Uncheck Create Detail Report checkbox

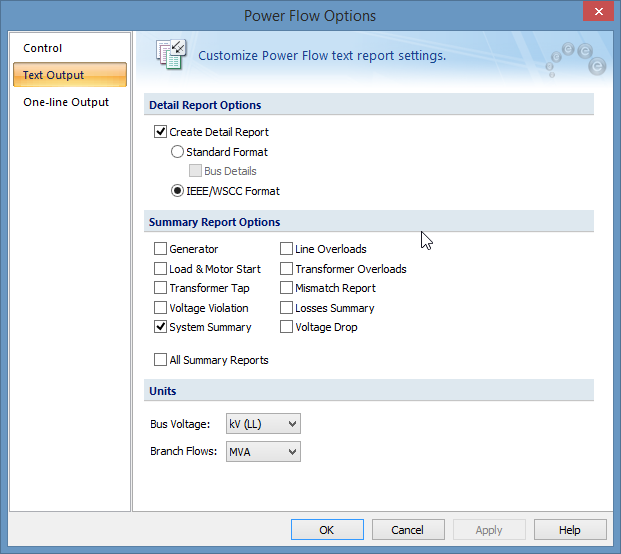[161, 132]
